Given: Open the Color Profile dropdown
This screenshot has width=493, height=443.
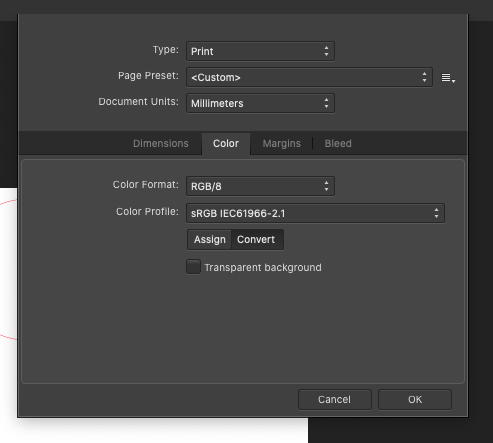Looking at the screenshot, I should point(315,213).
